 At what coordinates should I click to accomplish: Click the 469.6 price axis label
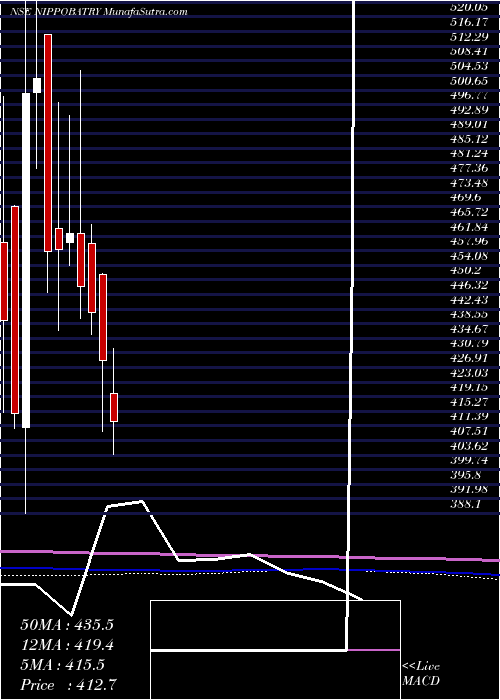(x=467, y=197)
